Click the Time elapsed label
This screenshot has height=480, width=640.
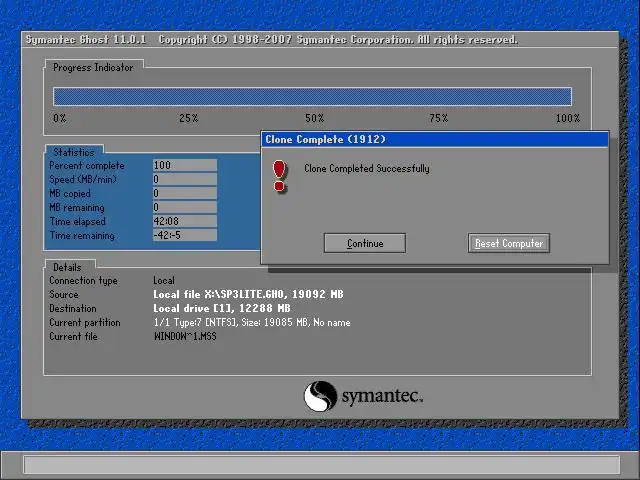(78, 222)
